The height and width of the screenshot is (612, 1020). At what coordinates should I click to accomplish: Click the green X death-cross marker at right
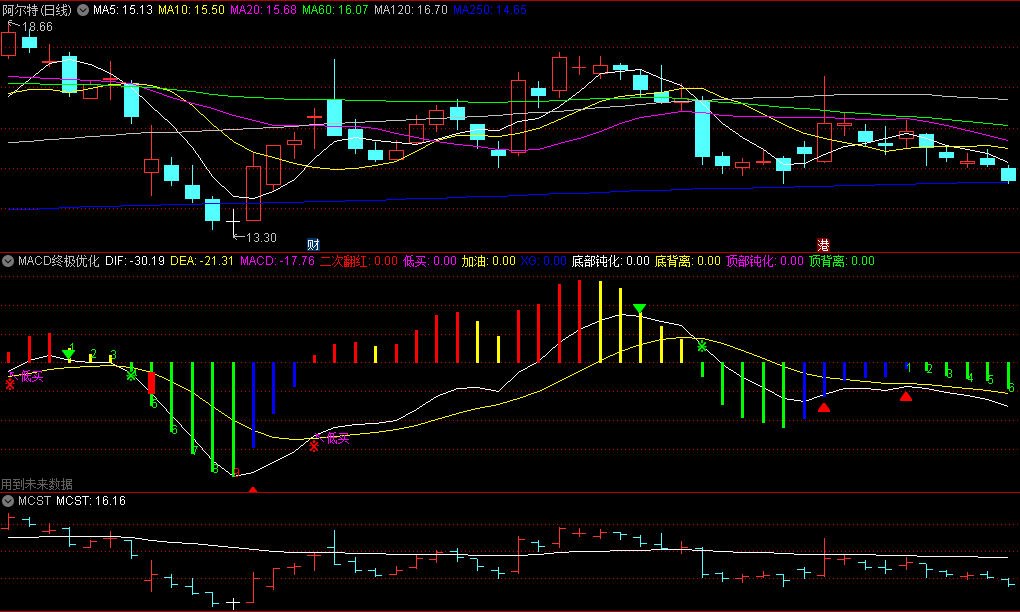pyautogui.click(x=702, y=347)
